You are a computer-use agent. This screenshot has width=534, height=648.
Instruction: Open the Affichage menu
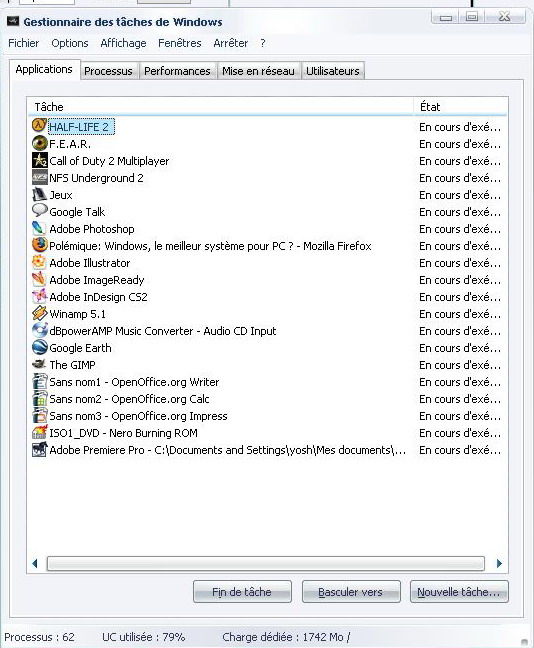(x=123, y=43)
